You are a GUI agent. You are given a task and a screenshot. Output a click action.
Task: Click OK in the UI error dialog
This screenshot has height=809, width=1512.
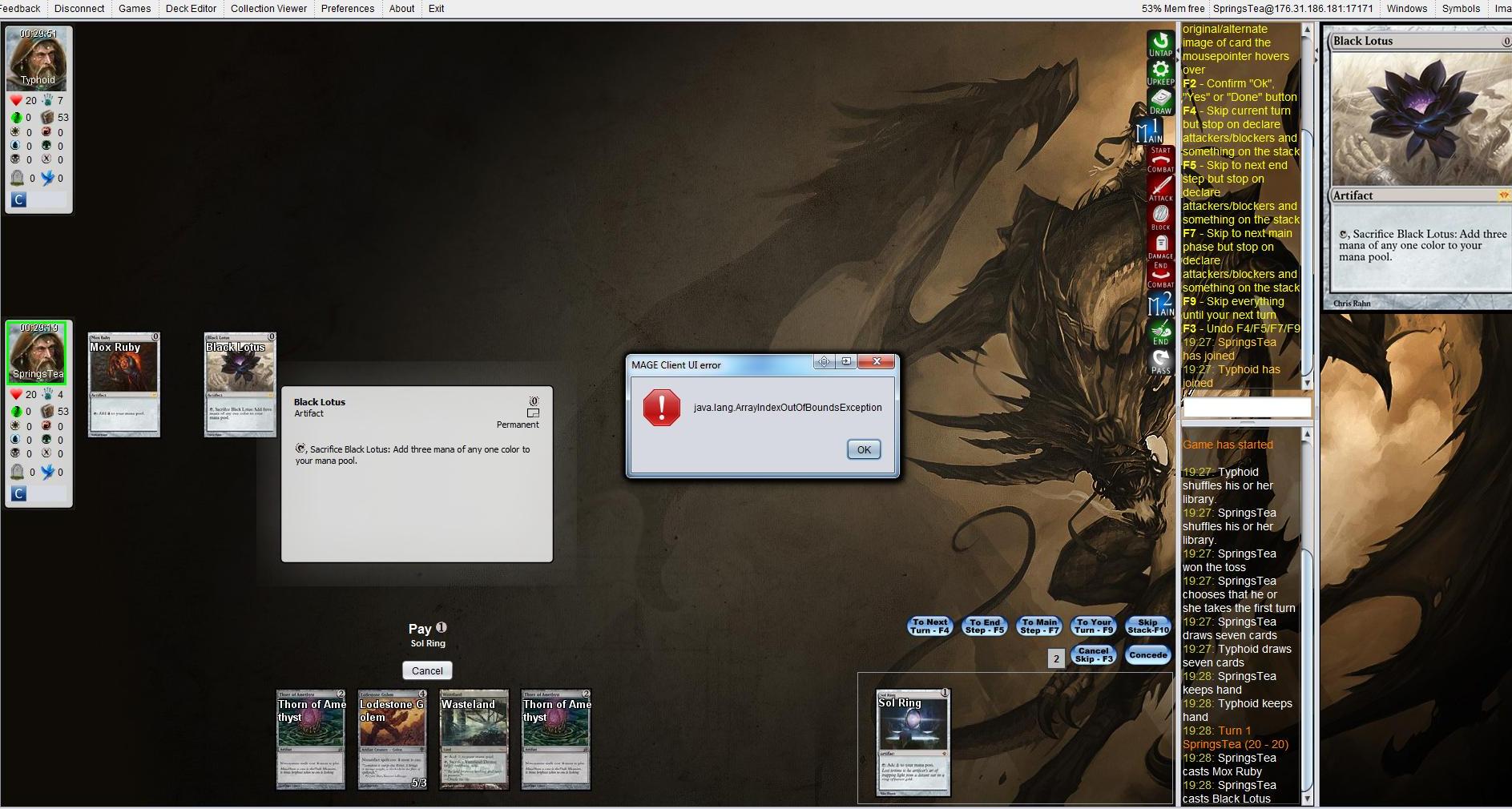click(x=864, y=449)
